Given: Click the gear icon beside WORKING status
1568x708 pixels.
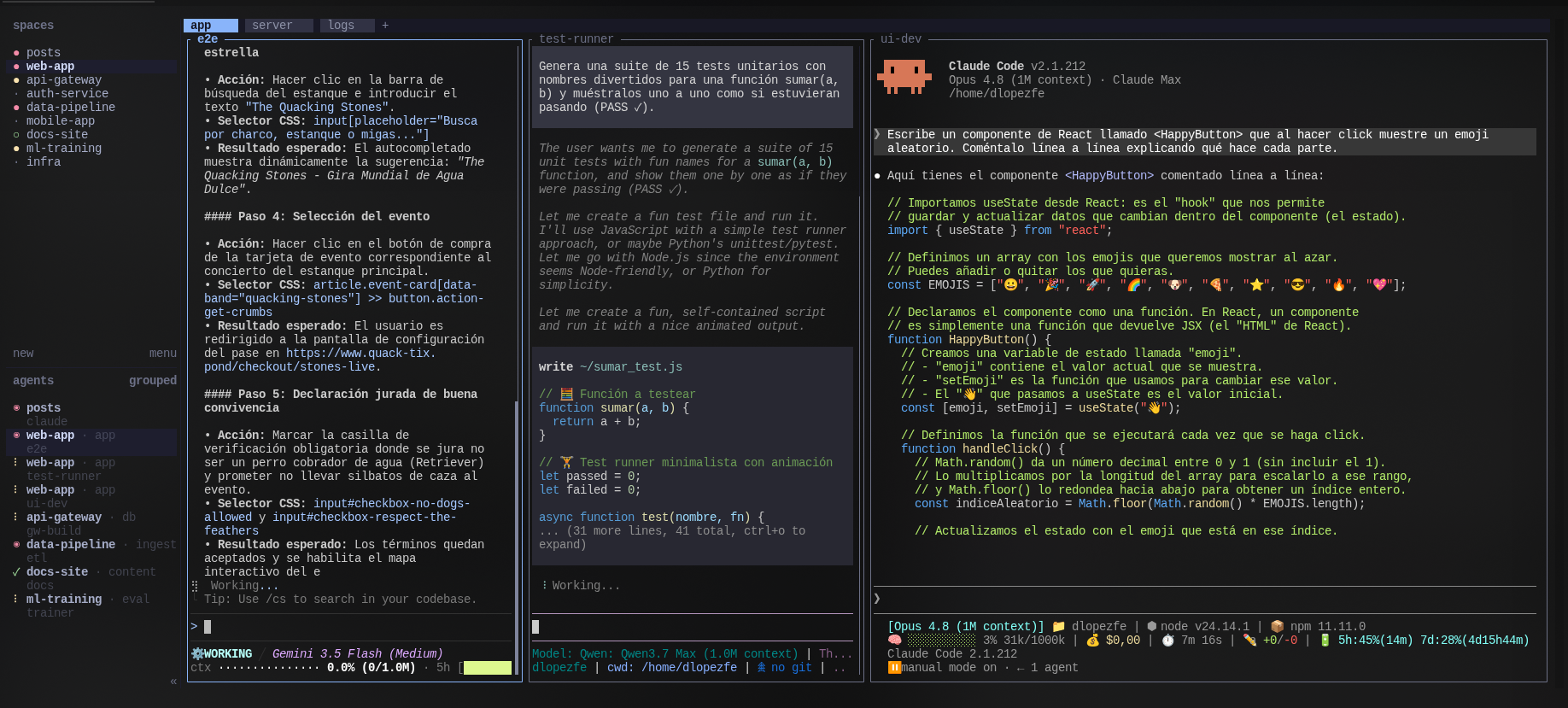Looking at the screenshot, I should tap(196, 654).
